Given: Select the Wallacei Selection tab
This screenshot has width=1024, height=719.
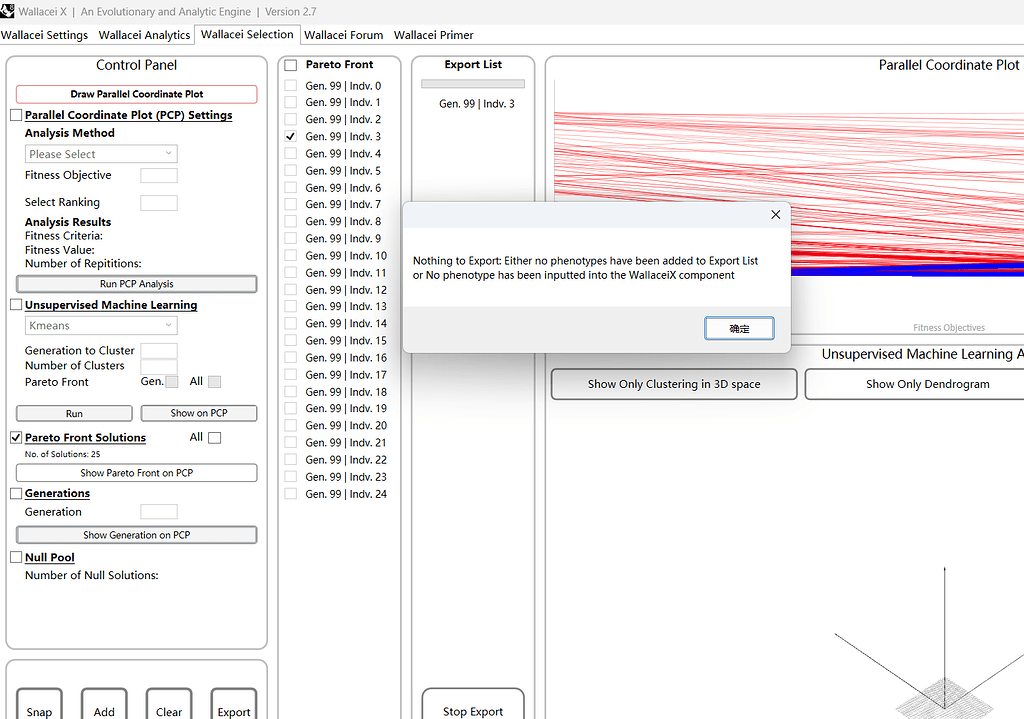Looking at the screenshot, I should (x=247, y=34).
